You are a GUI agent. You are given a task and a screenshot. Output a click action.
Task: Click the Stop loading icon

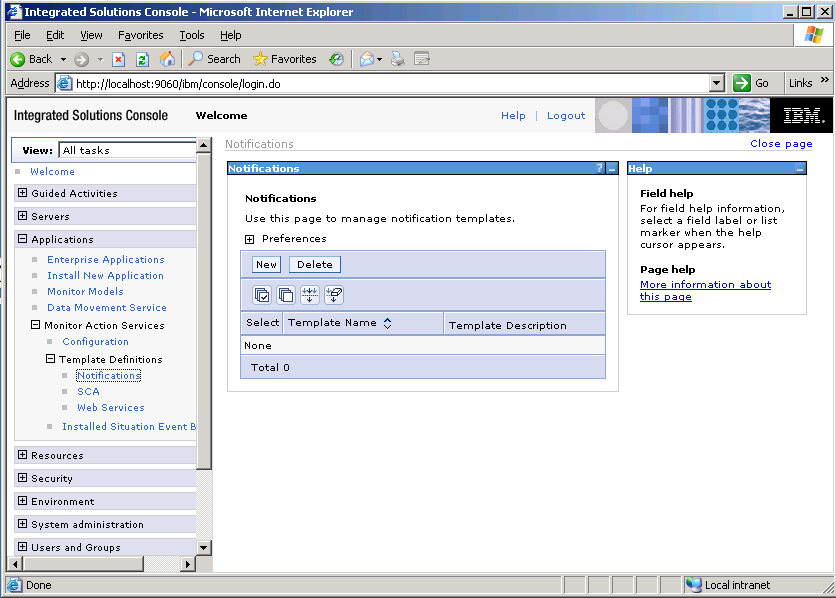pyautogui.click(x=118, y=59)
